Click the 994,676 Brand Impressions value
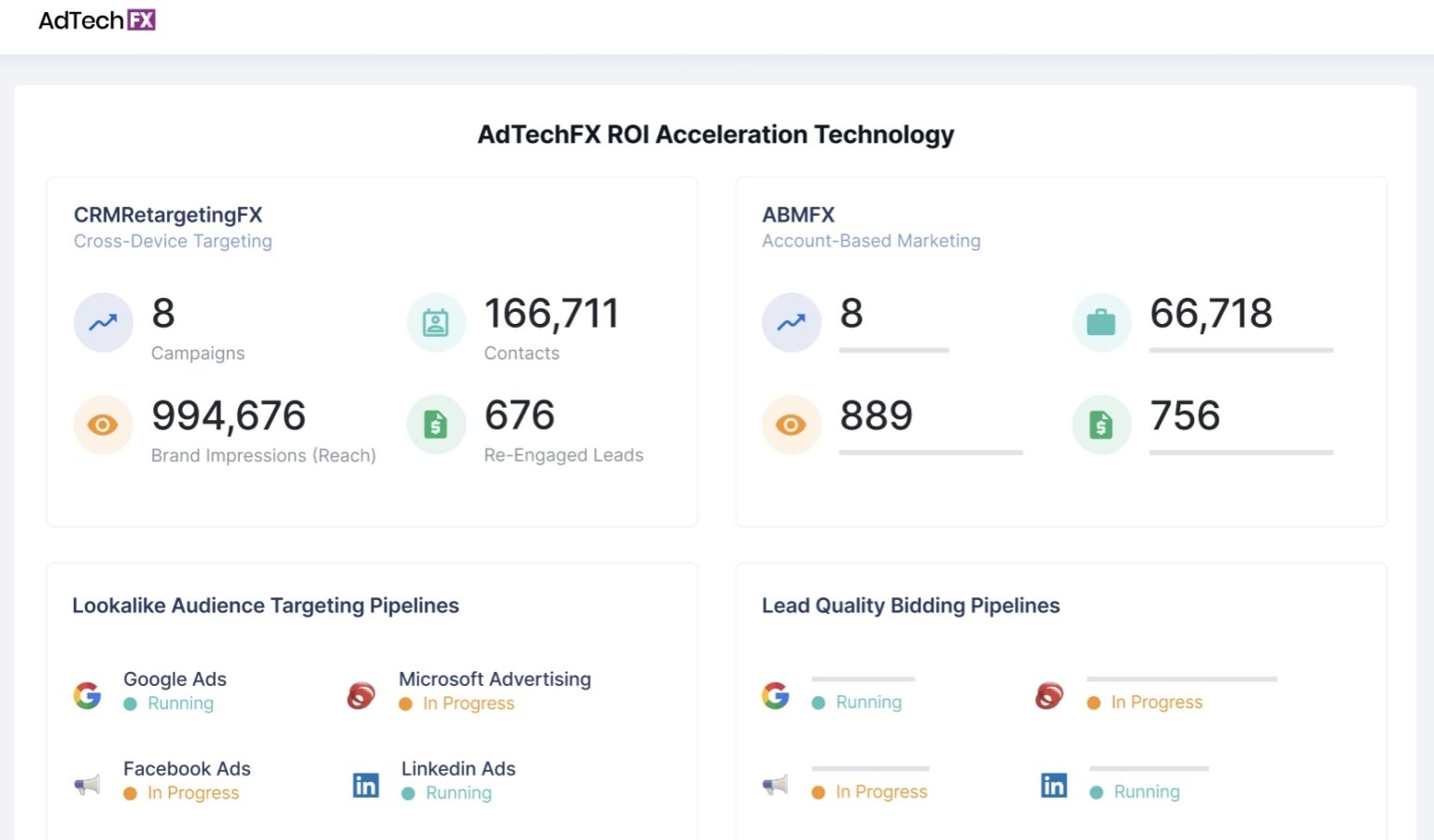This screenshot has height=840, width=1434. click(x=229, y=416)
